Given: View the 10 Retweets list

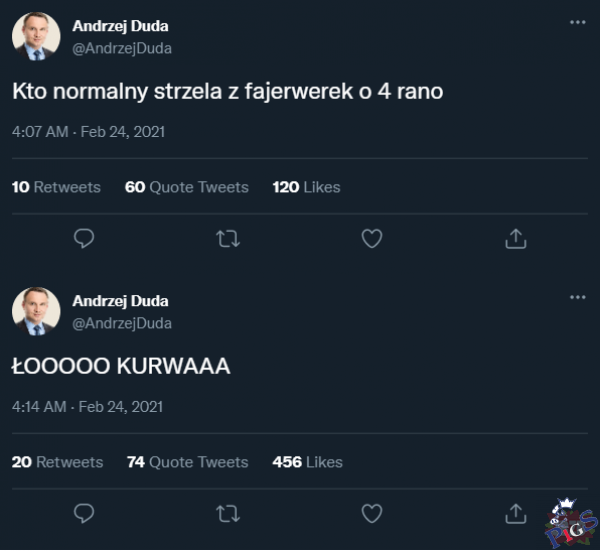Looking at the screenshot, I should click(56, 187).
